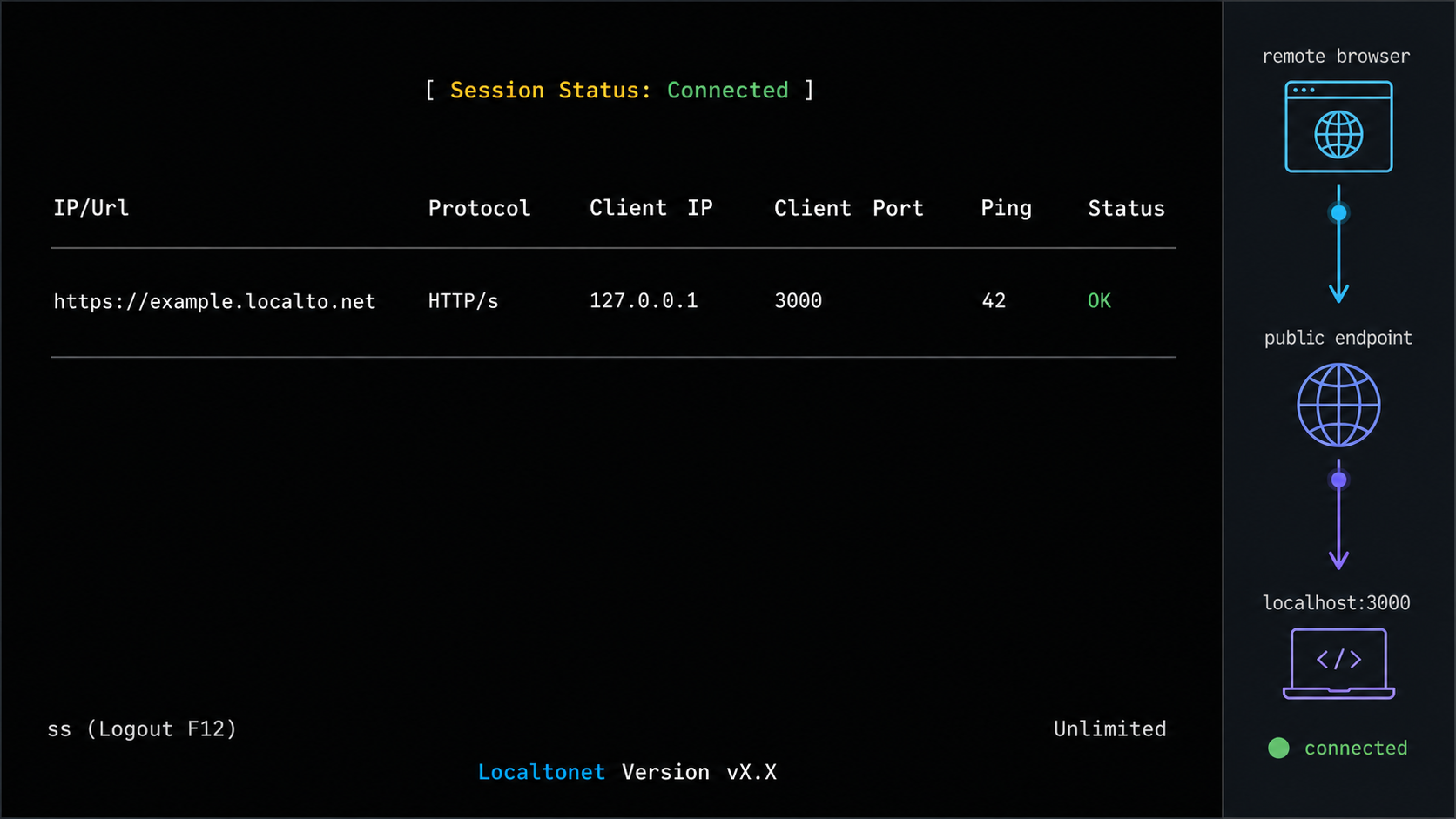Click the Client Port column header
This screenshot has width=1456, height=819.
coord(848,209)
